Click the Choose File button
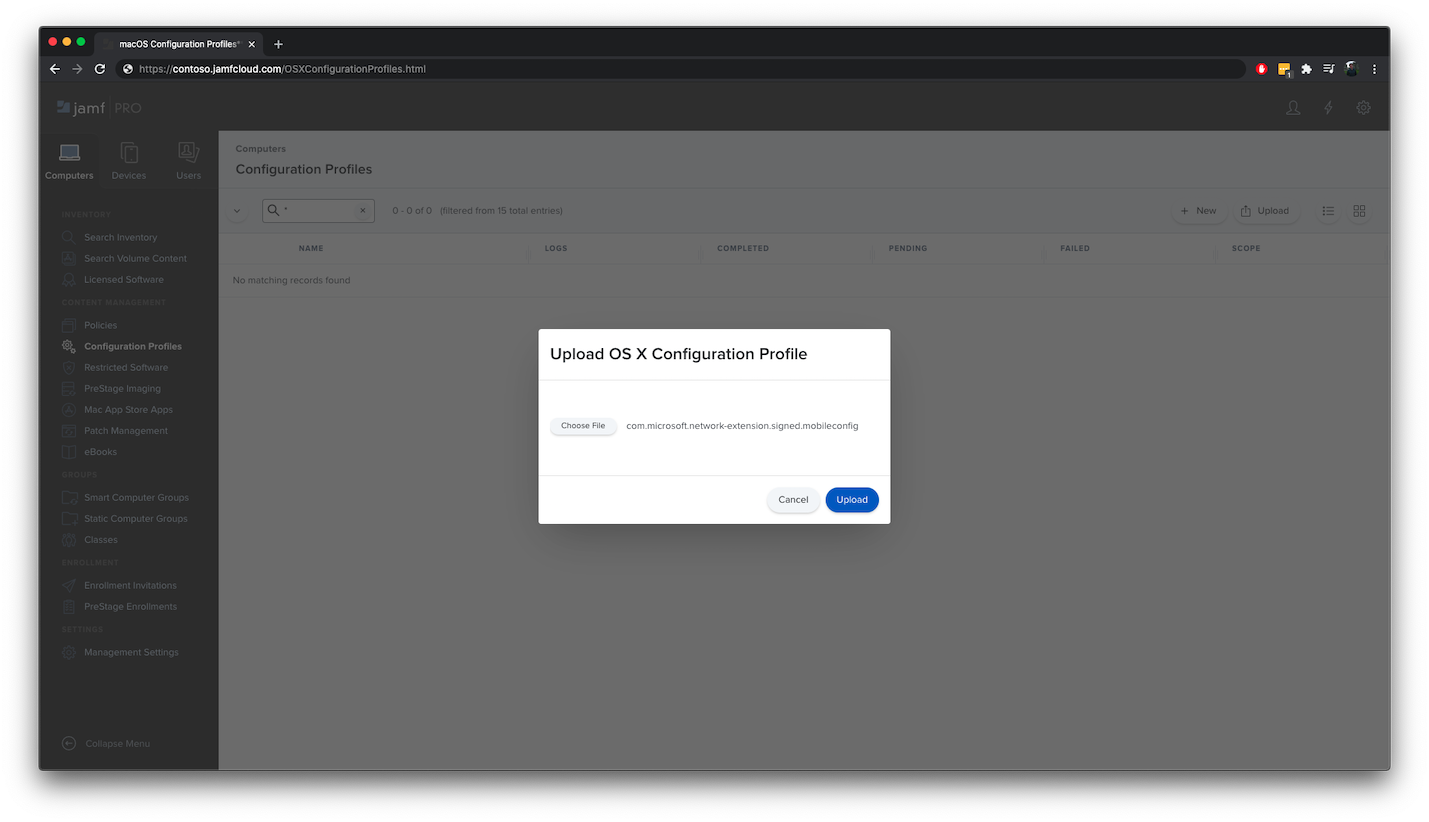The width and height of the screenshot is (1429, 822). (583, 426)
